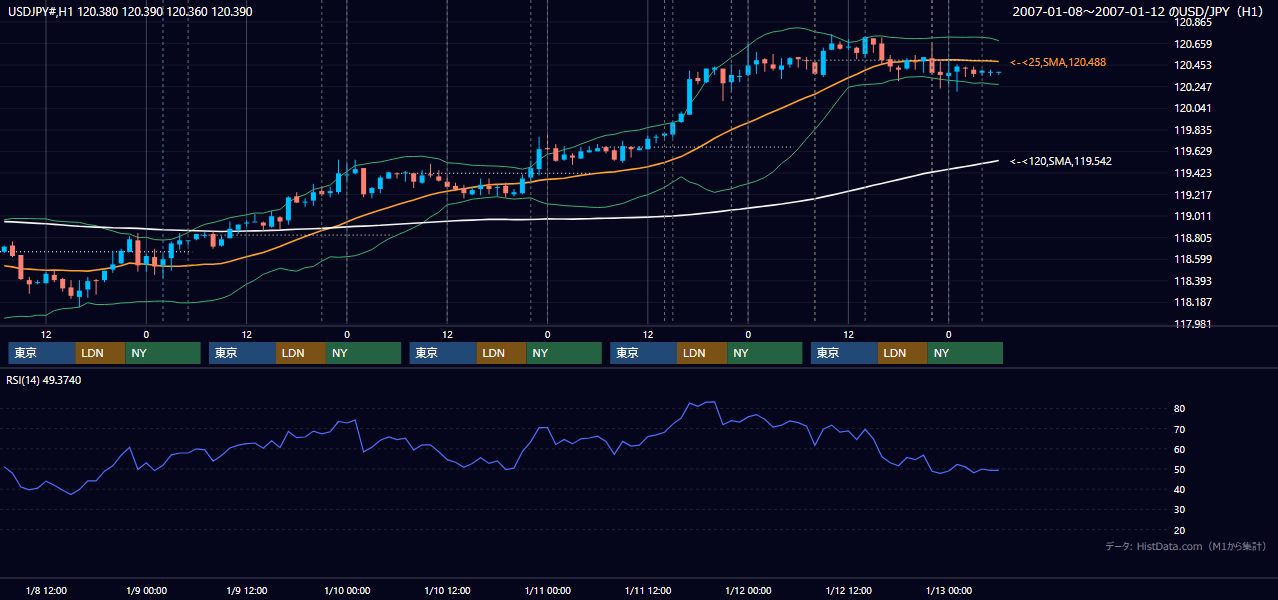Click price axis value 120.247
This screenshot has width=1278, height=600.
click(x=1194, y=87)
